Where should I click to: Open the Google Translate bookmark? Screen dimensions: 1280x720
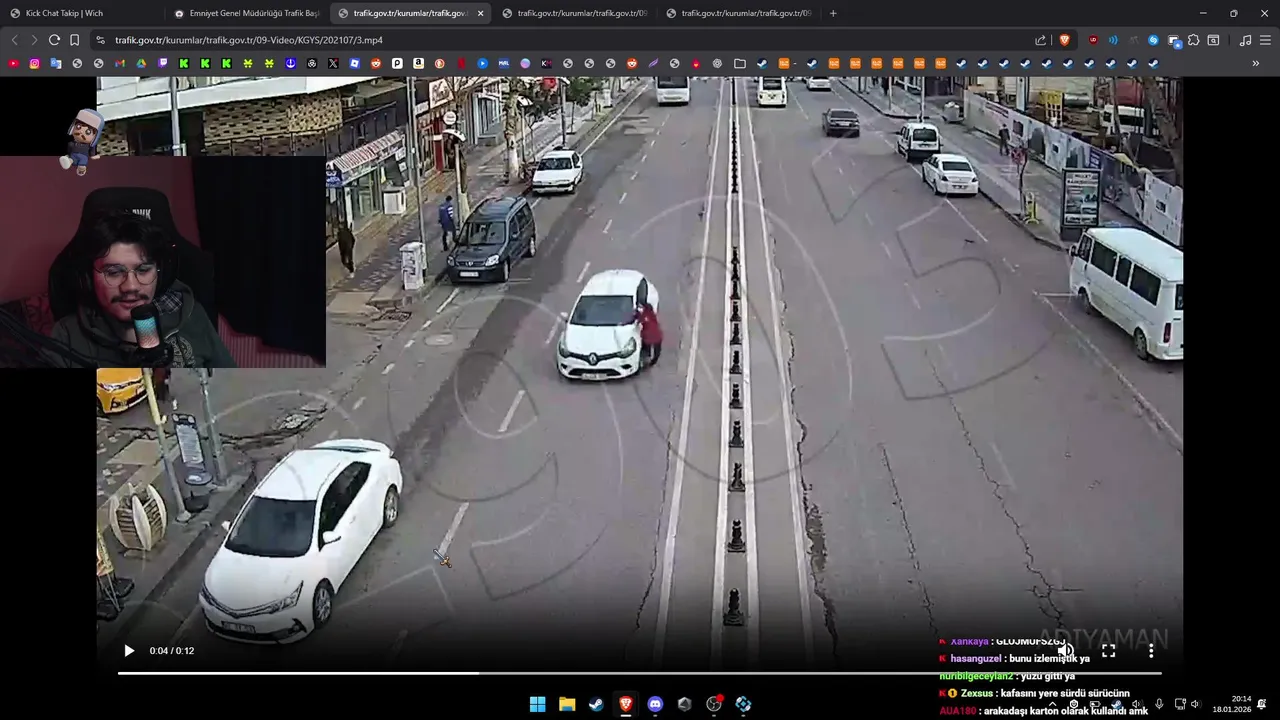tap(55, 63)
